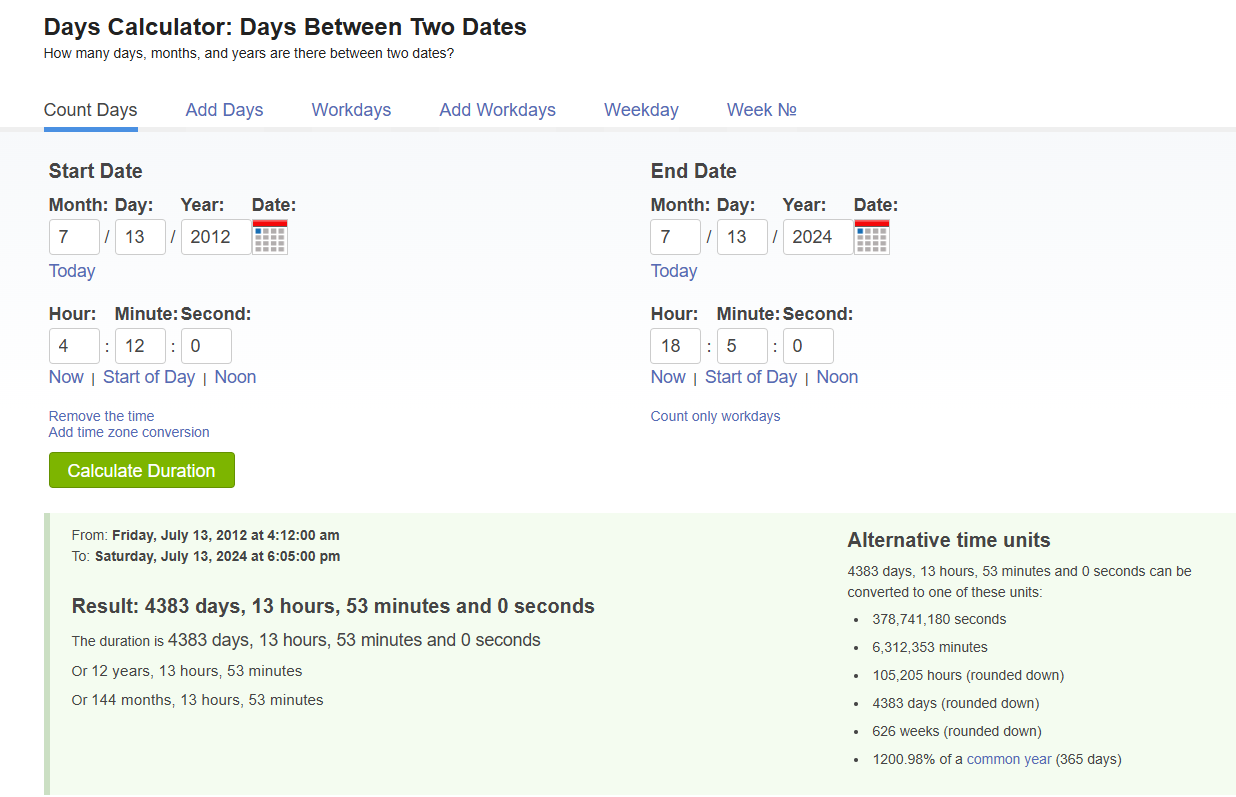The width and height of the screenshot is (1236, 797).
Task: Click Now link under Start Date time
Action: pos(66,377)
